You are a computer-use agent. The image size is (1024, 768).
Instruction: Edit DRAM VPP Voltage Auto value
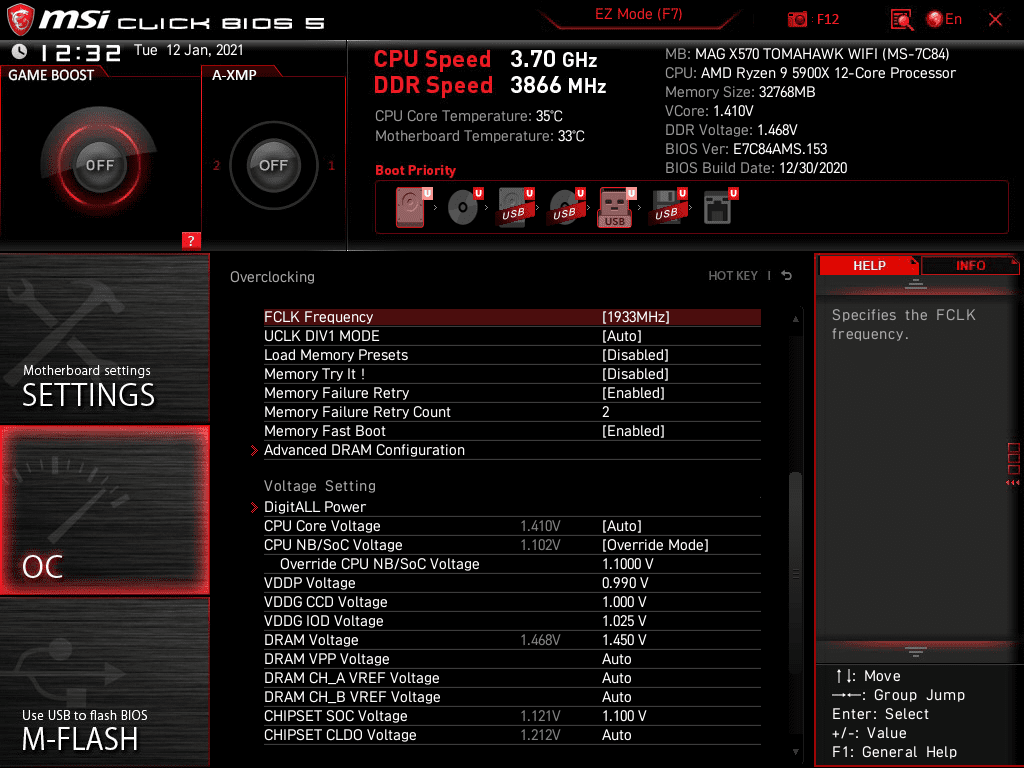512,658
